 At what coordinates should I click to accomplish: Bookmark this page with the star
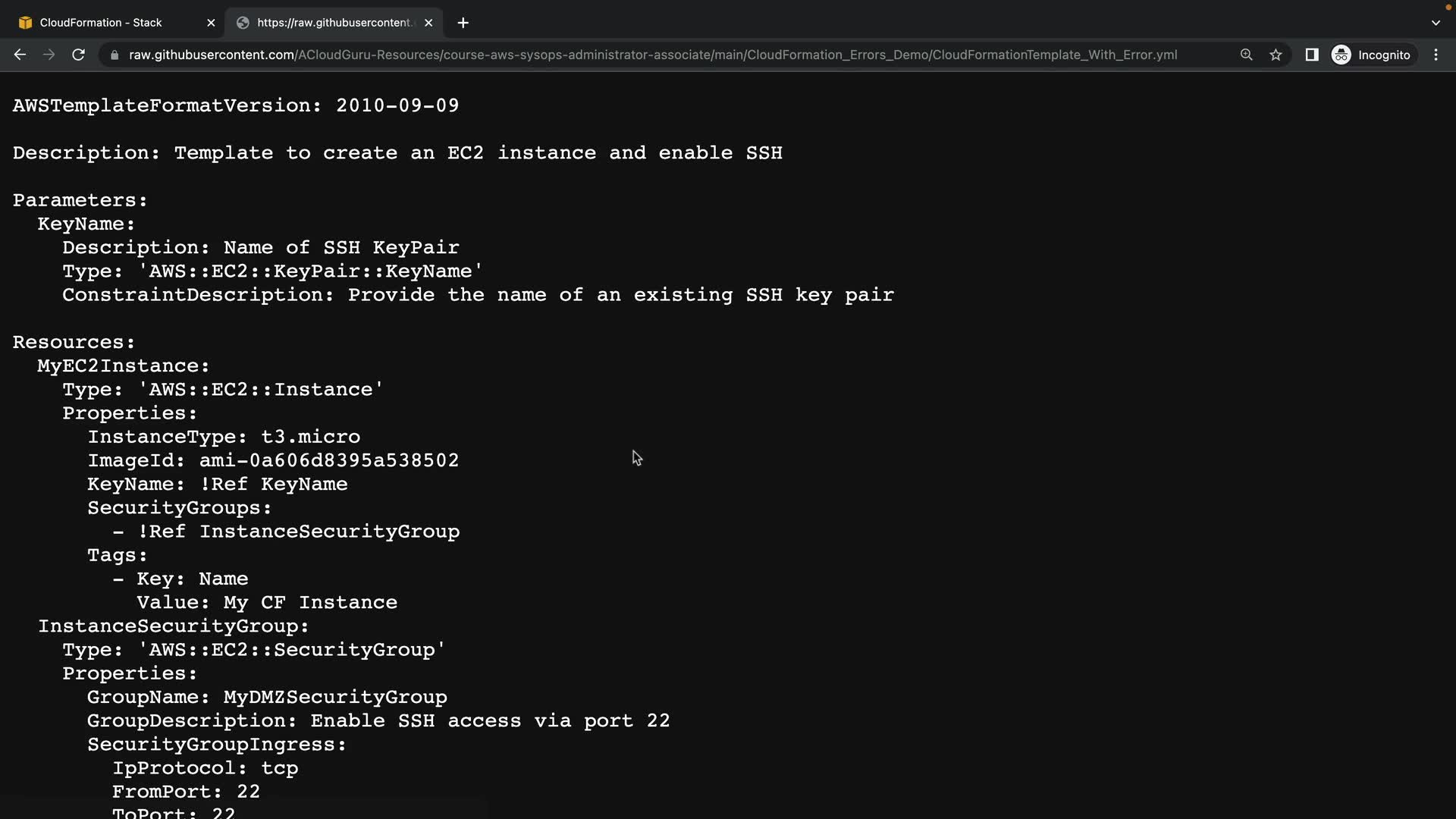tap(1276, 55)
